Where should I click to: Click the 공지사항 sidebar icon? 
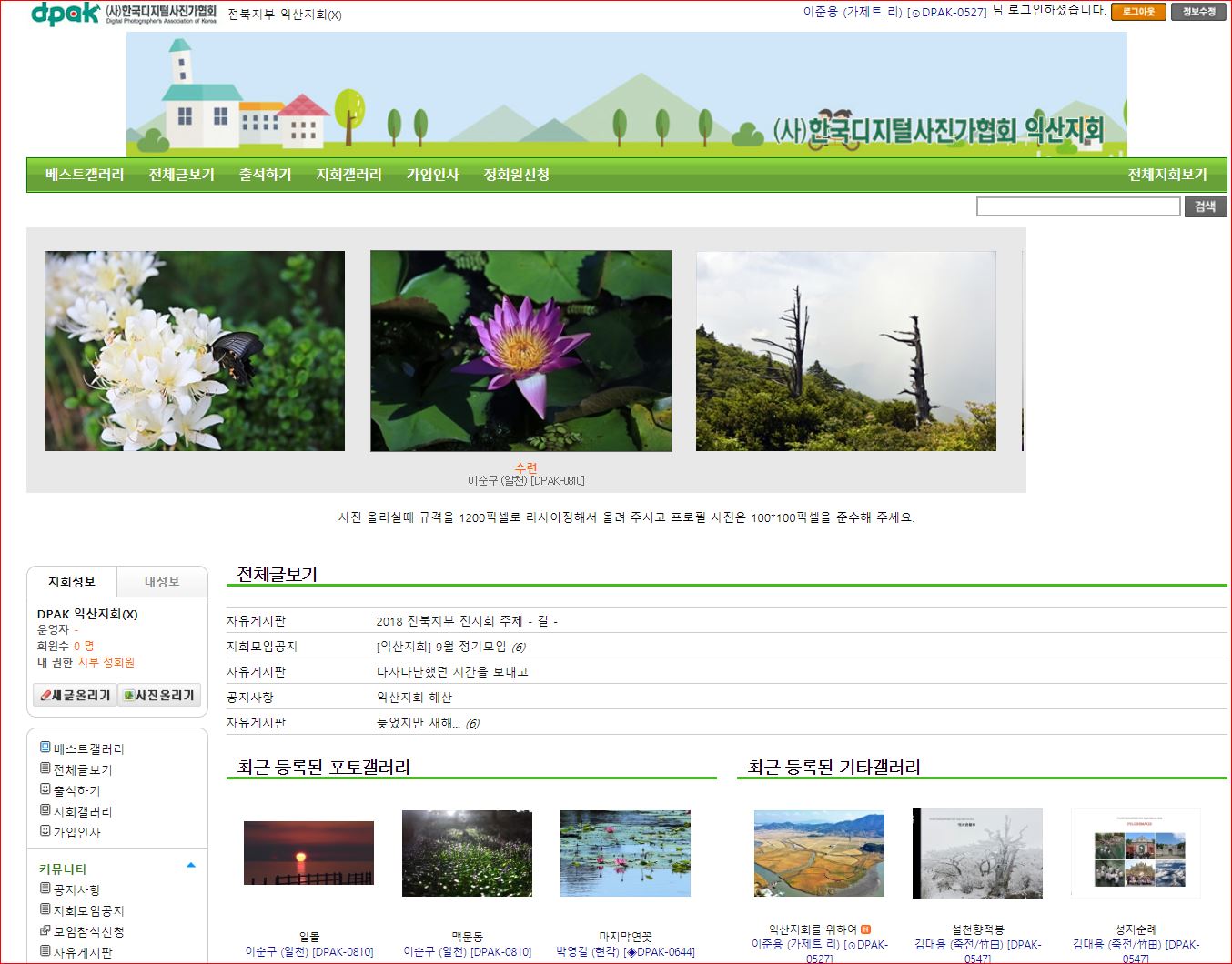pos(45,889)
